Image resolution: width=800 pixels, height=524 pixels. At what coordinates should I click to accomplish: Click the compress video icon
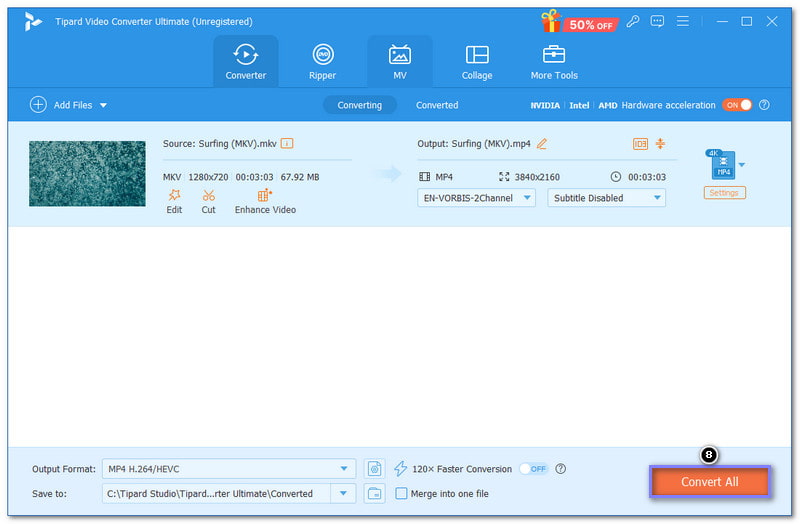[660, 143]
